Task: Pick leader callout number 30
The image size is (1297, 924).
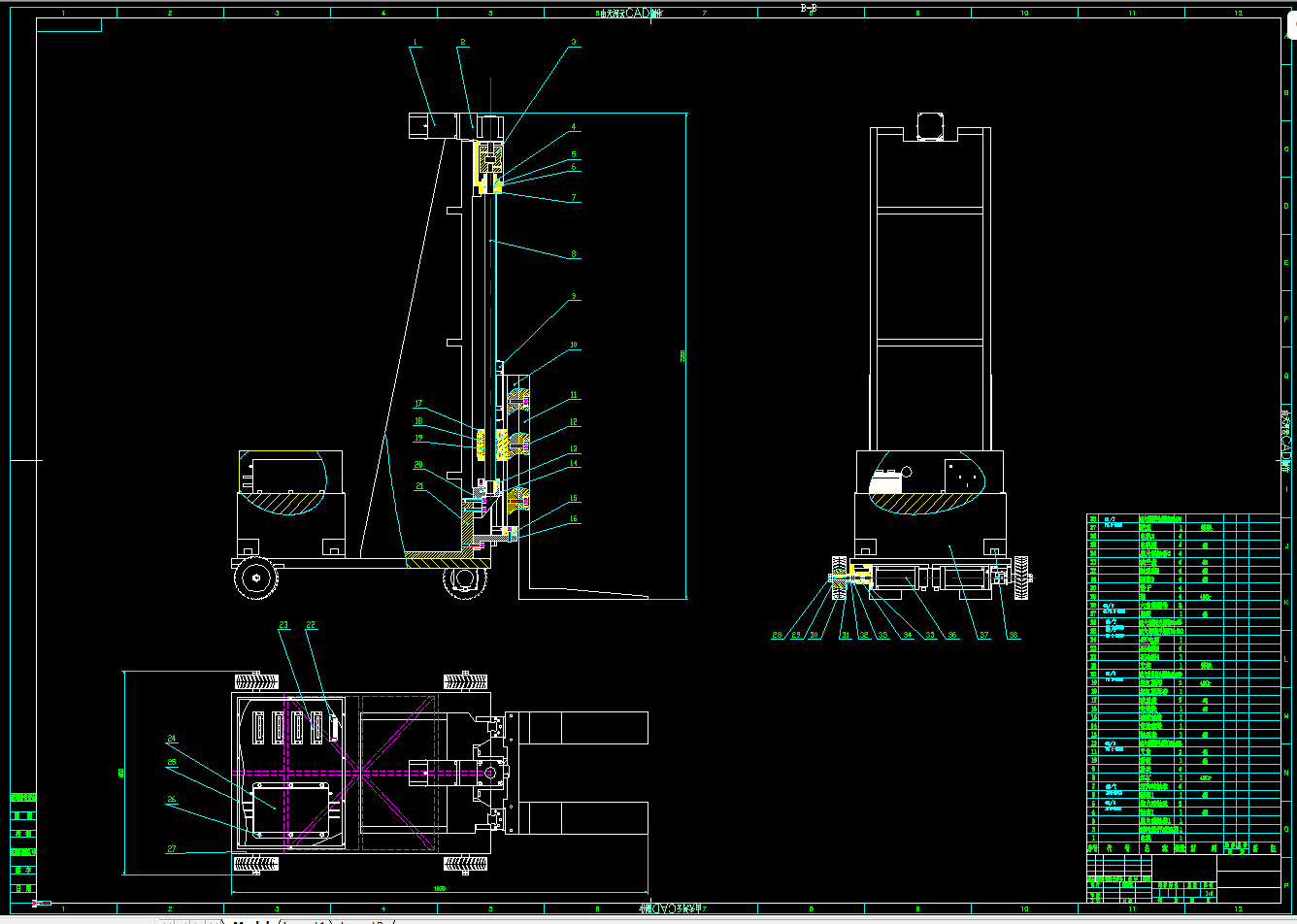Action: point(815,635)
